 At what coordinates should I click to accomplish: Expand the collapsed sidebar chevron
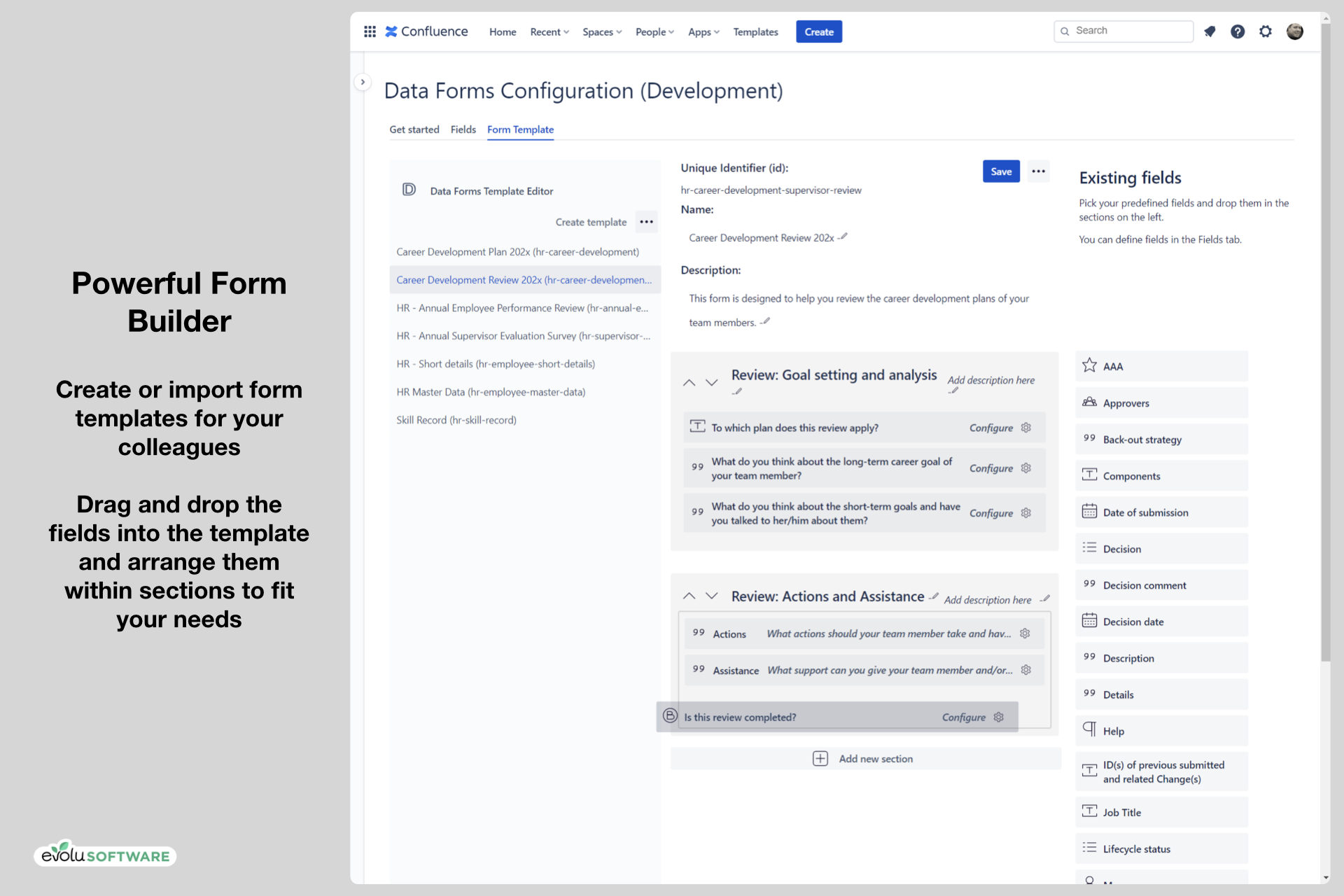pos(363,82)
